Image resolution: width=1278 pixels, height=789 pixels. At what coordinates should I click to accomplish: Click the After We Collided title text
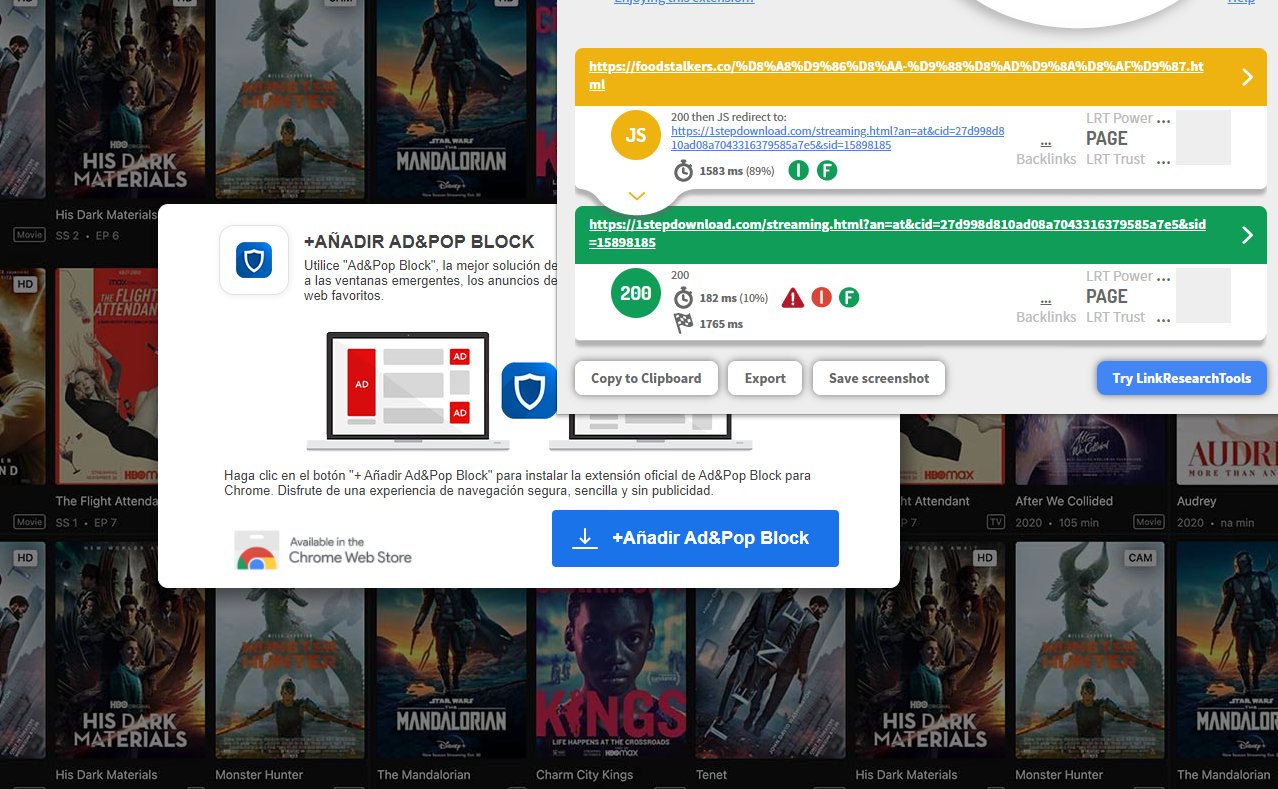[x=1064, y=501]
